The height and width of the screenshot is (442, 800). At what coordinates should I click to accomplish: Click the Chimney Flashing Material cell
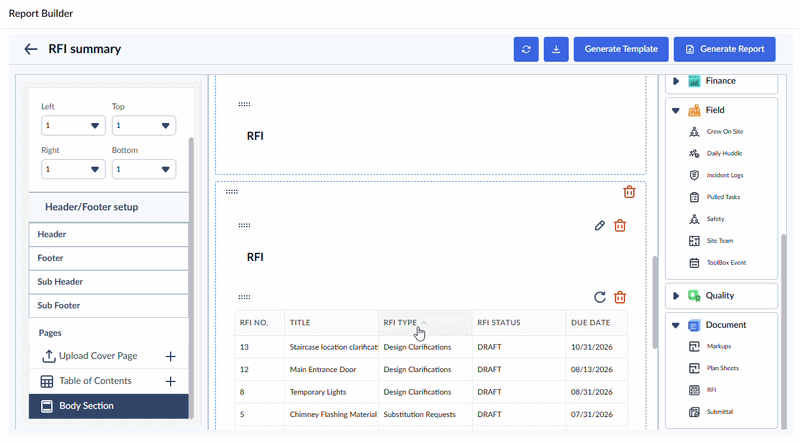pos(331,414)
